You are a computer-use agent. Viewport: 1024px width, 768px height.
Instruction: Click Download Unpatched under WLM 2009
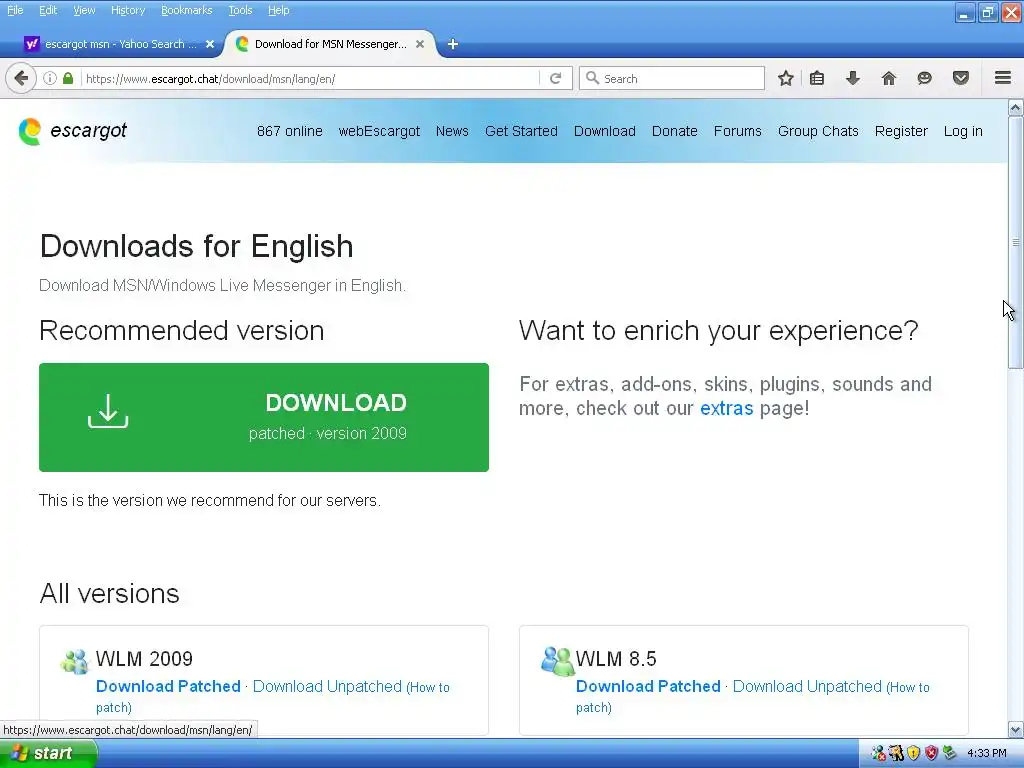(327, 686)
